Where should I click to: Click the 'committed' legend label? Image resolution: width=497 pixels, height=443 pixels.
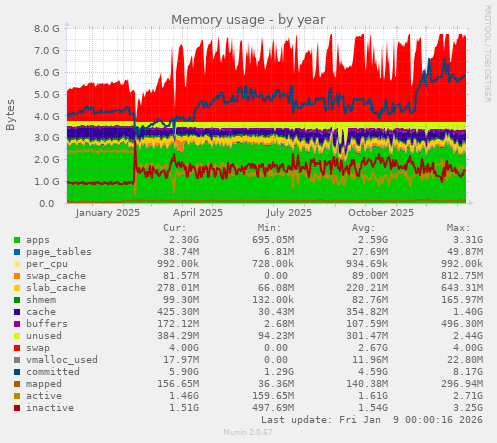[53, 372]
